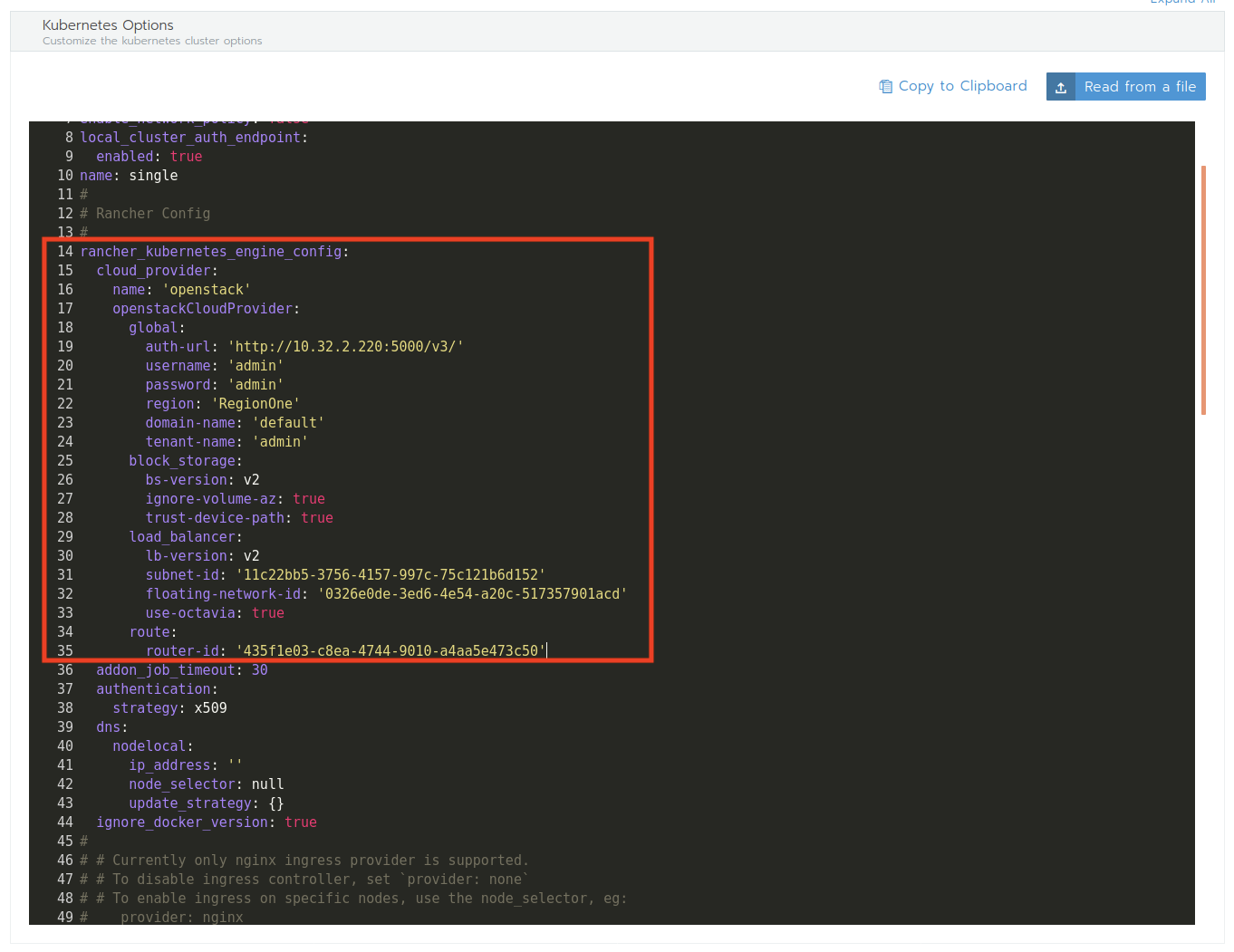This screenshot has width=1234, height=952.
Task: Click the 'bs-version: v2' line
Action: coord(203,480)
